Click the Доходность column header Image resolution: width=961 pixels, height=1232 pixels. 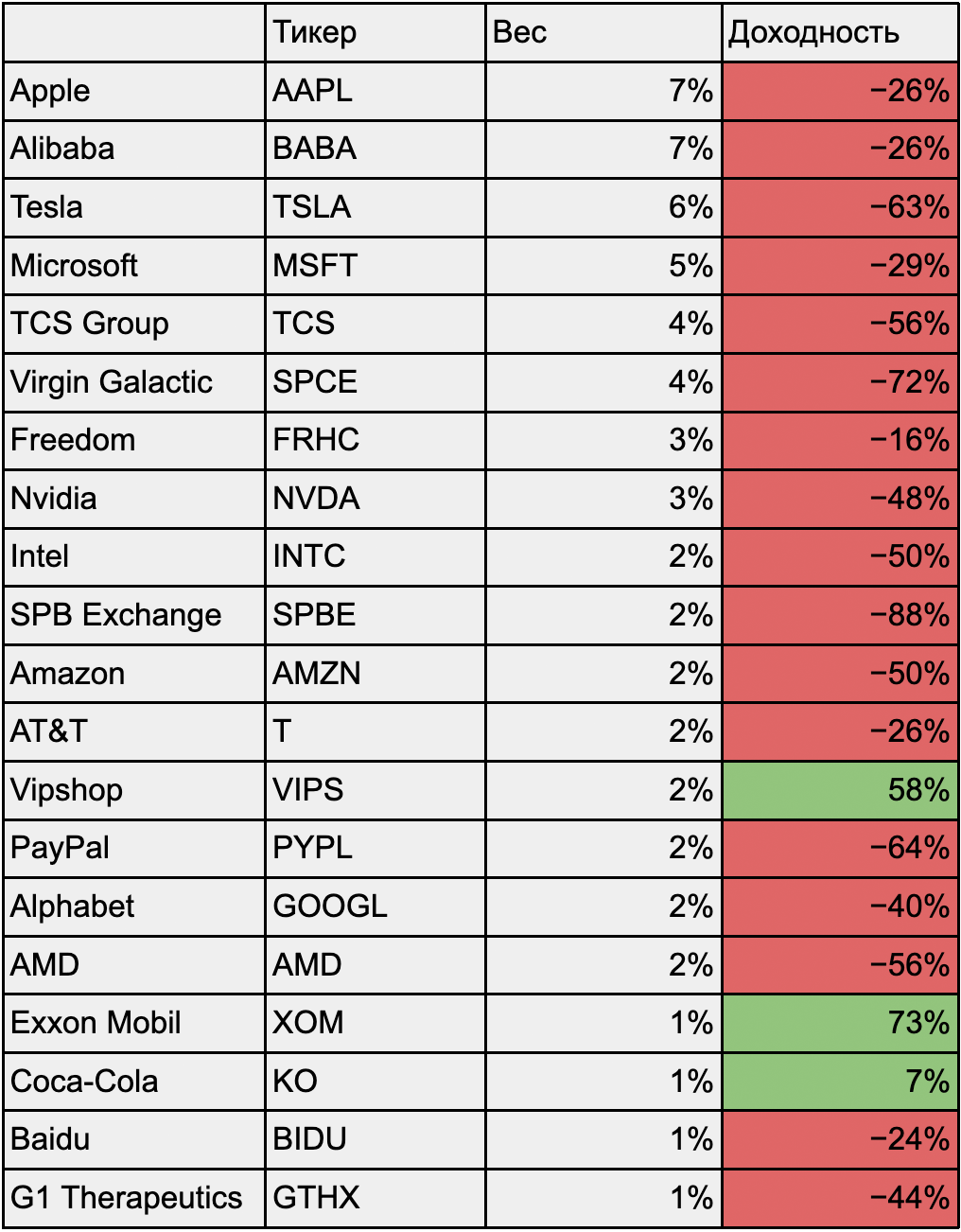click(x=839, y=33)
